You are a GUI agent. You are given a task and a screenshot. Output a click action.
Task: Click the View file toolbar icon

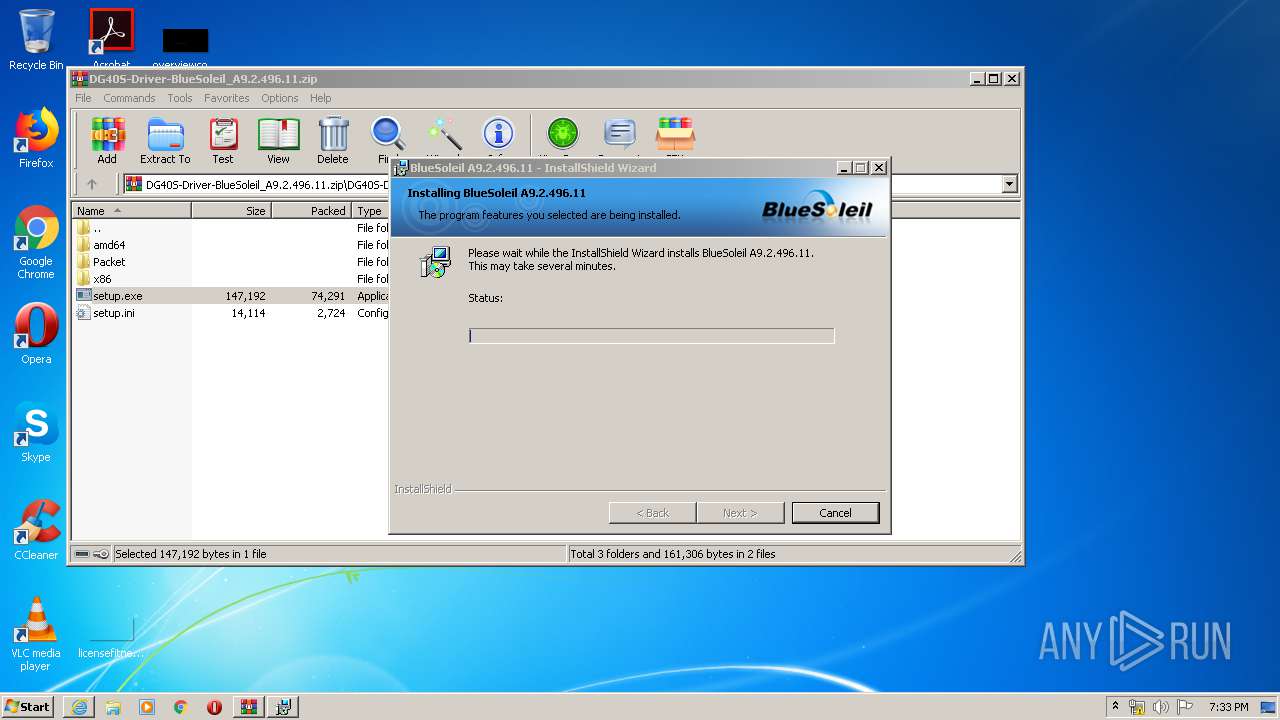tap(278, 140)
